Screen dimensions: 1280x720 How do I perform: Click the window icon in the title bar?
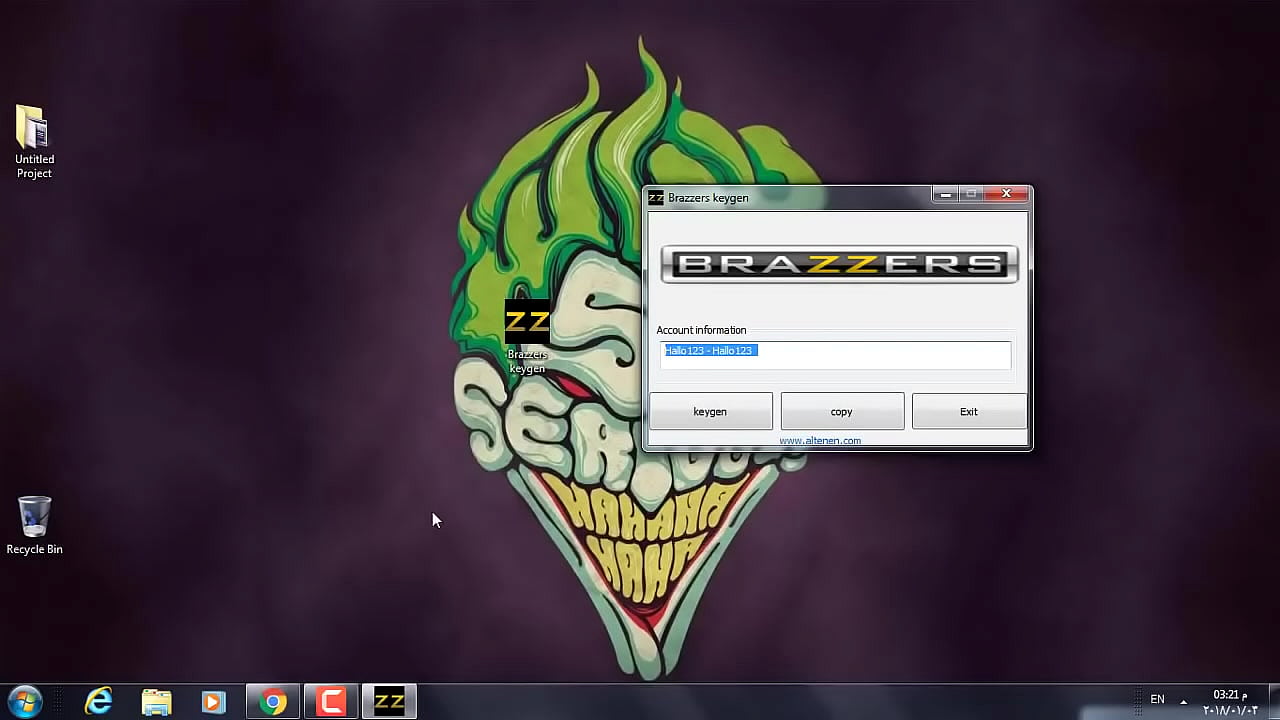(x=656, y=198)
